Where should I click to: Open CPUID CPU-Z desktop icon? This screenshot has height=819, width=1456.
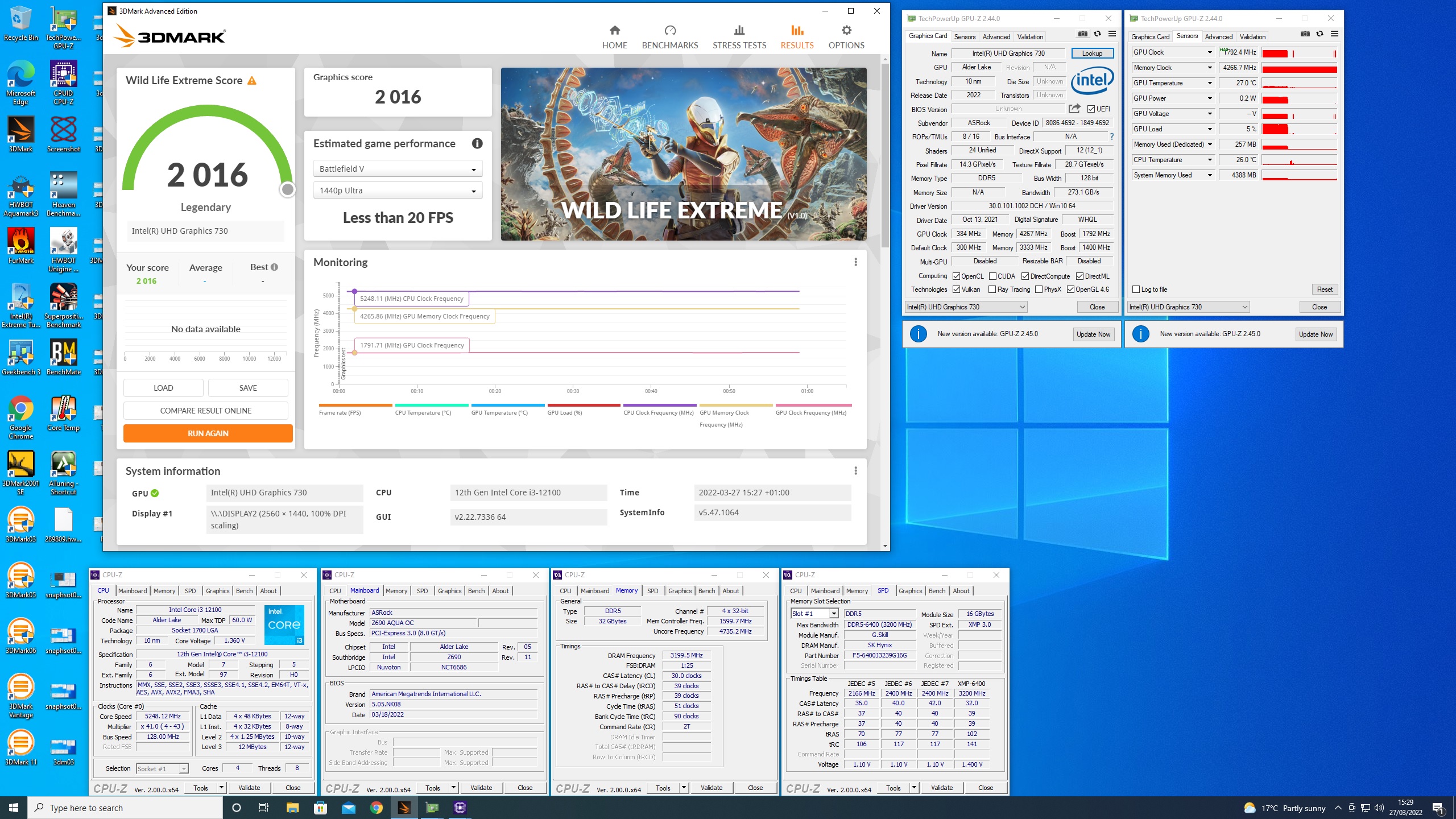click(63, 83)
